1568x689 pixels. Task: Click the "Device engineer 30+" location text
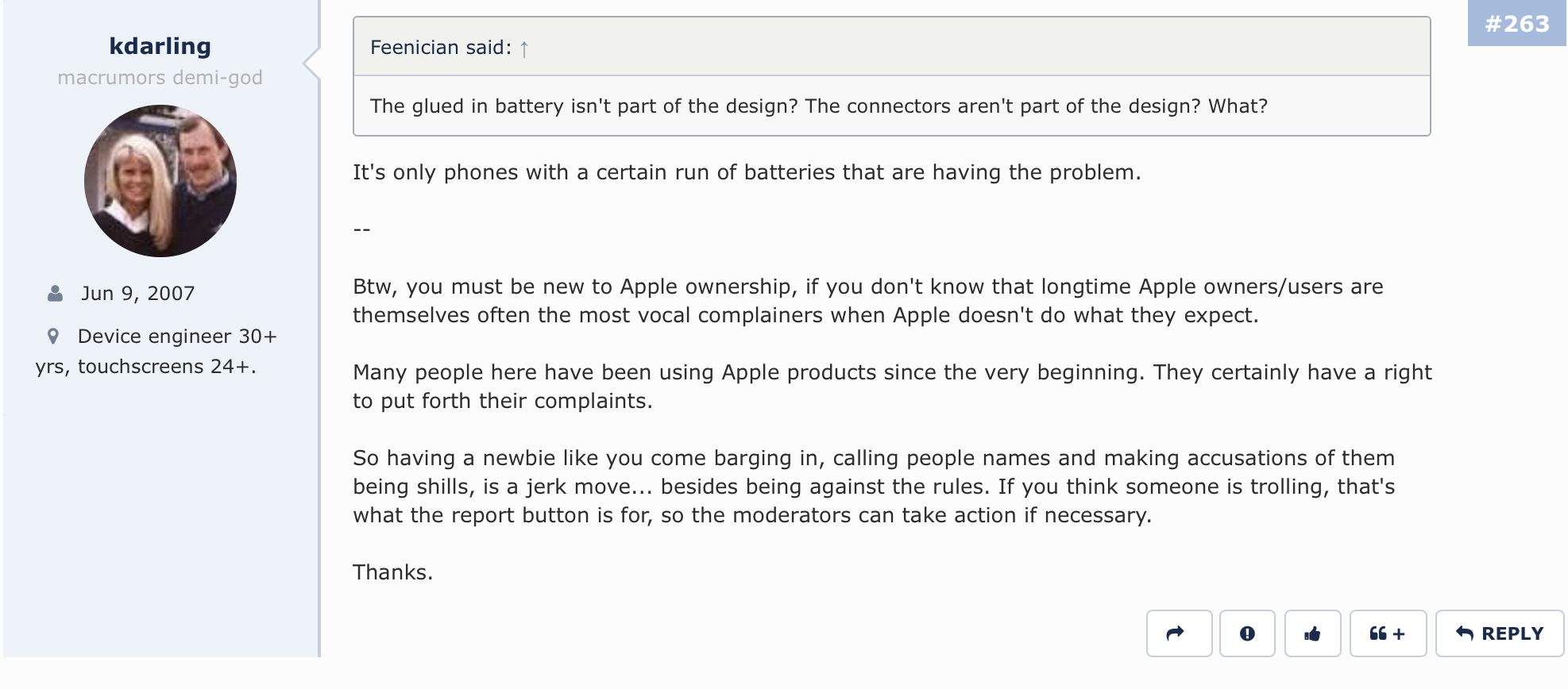tap(178, 337)
